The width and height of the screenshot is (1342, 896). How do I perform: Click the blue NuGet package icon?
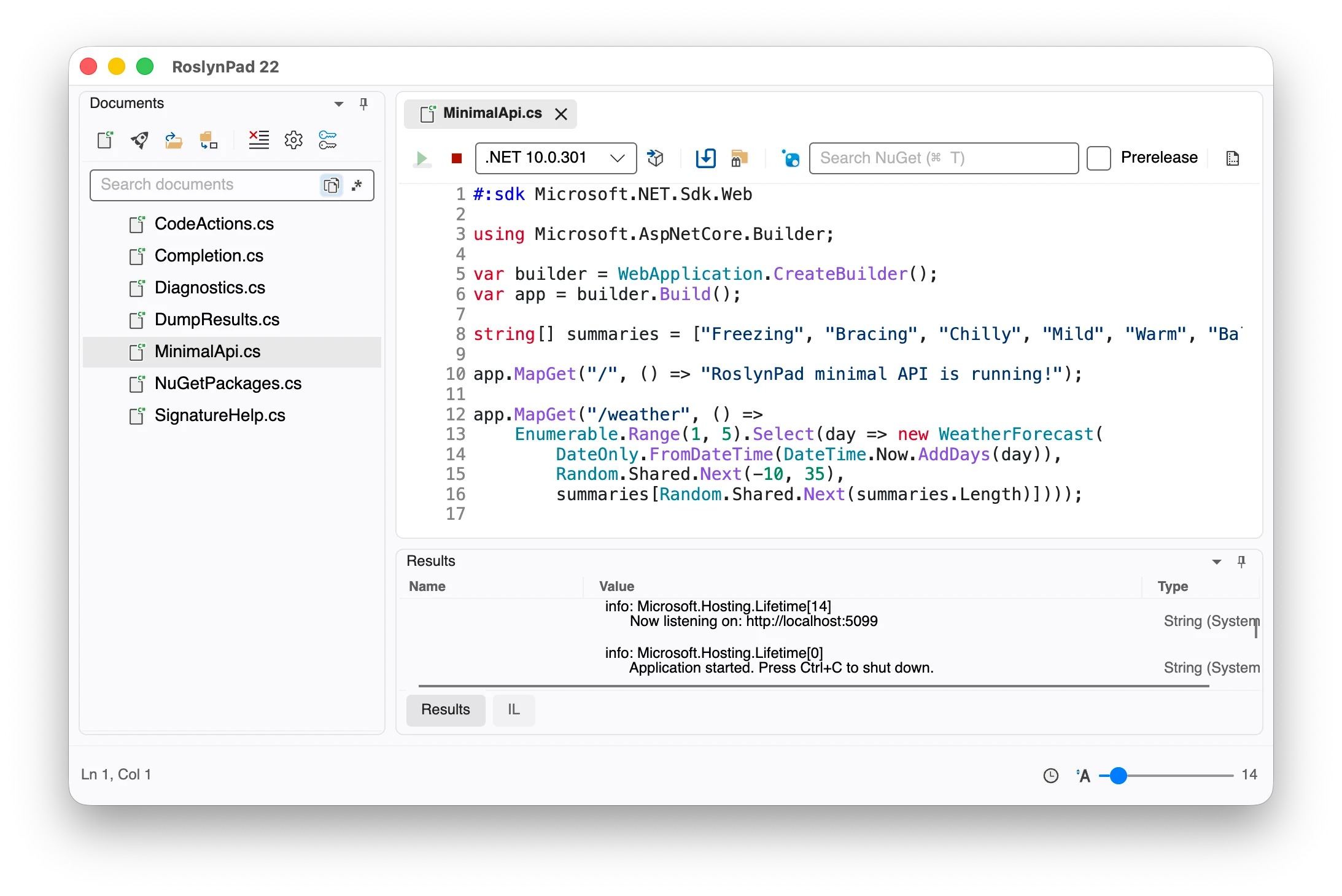(x=790, y=158)
